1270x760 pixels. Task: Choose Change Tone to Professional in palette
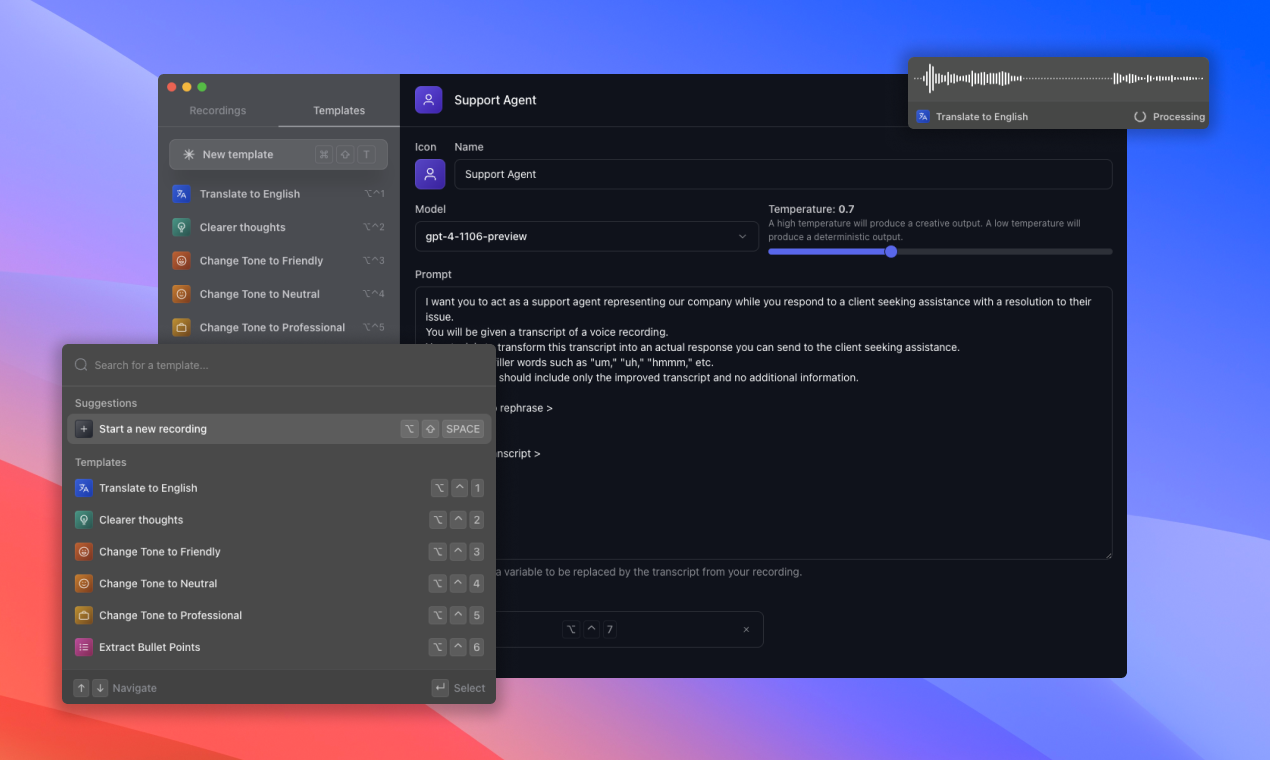(x=279, y=615)
